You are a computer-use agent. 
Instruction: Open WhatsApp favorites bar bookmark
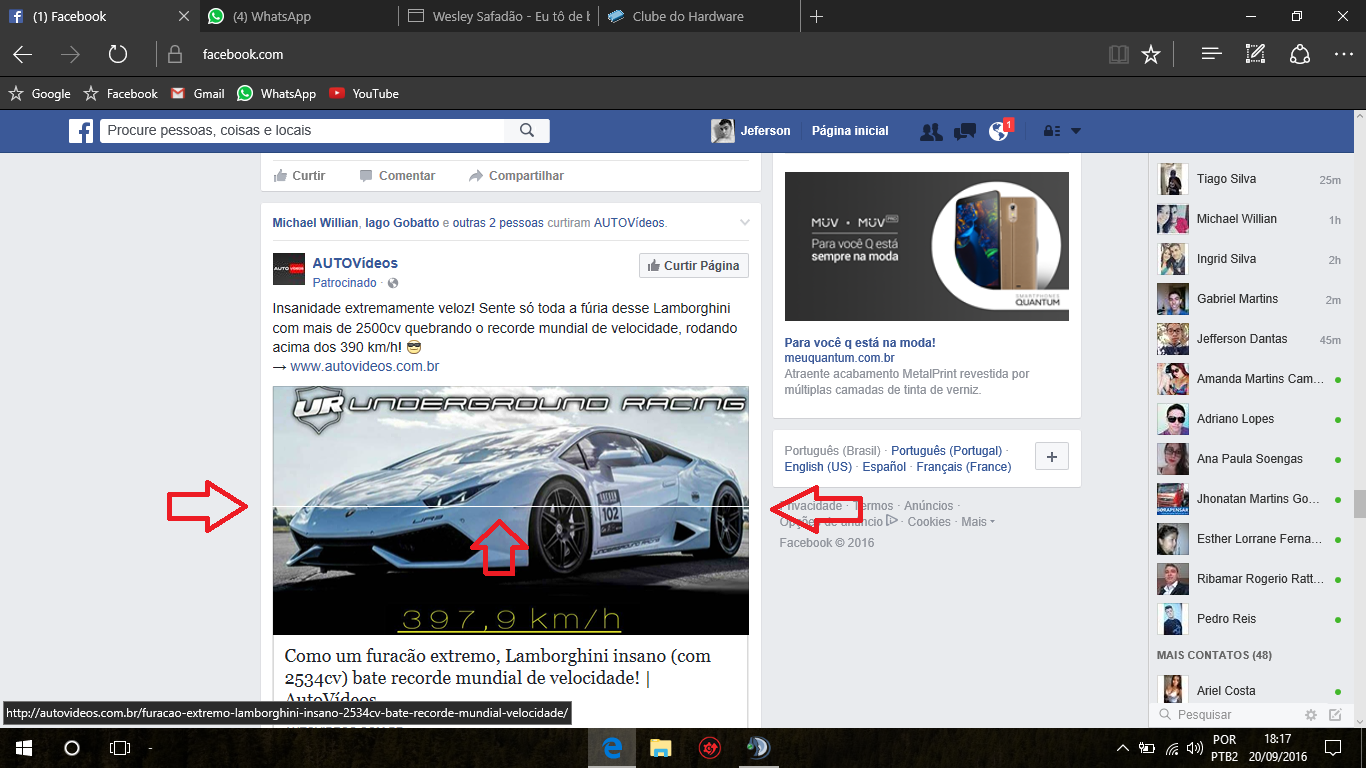277,94
